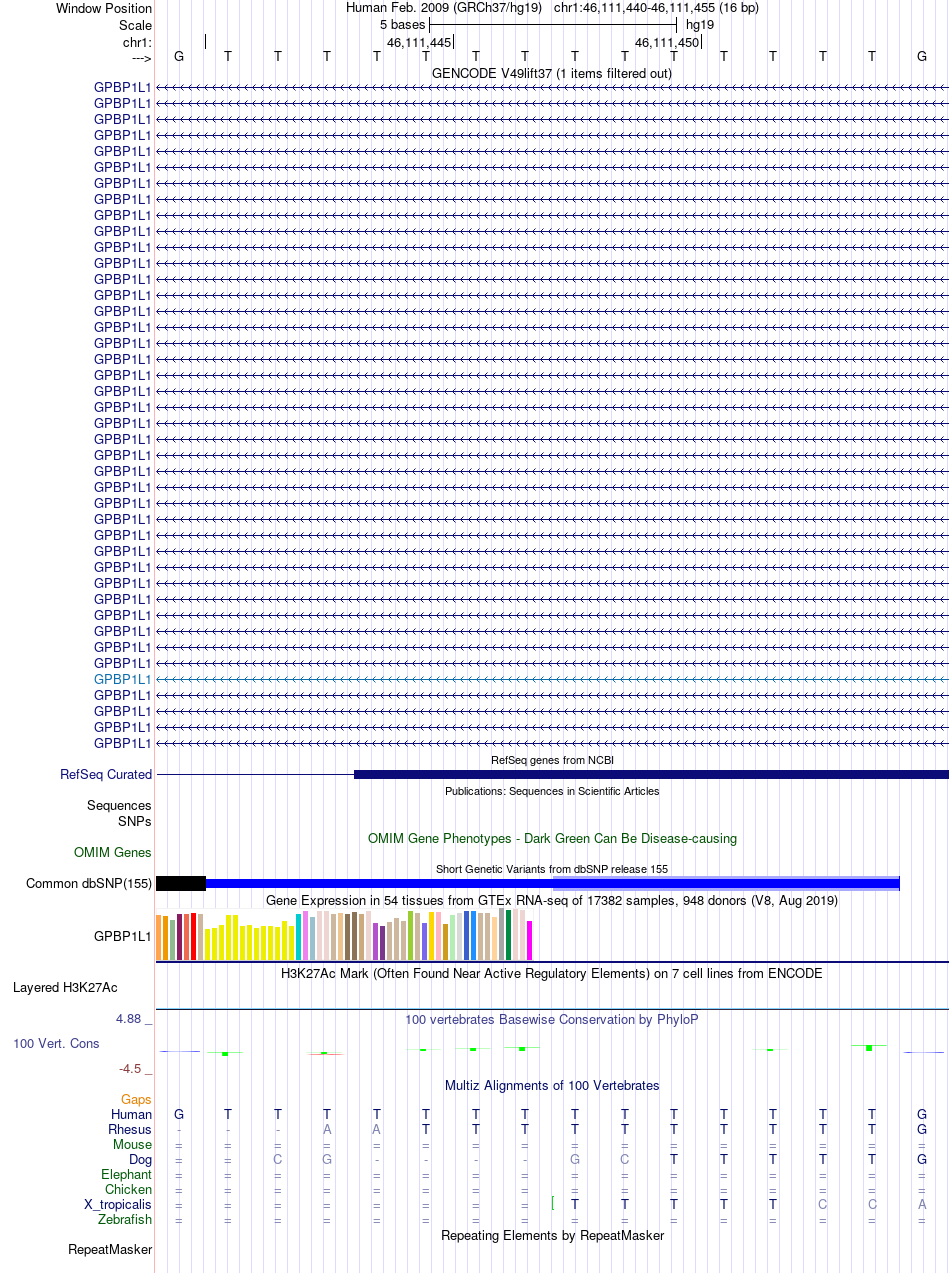950x1273 pixels.
Task: Open OMIM Gene Phenotypes track title
Action: 552,838
